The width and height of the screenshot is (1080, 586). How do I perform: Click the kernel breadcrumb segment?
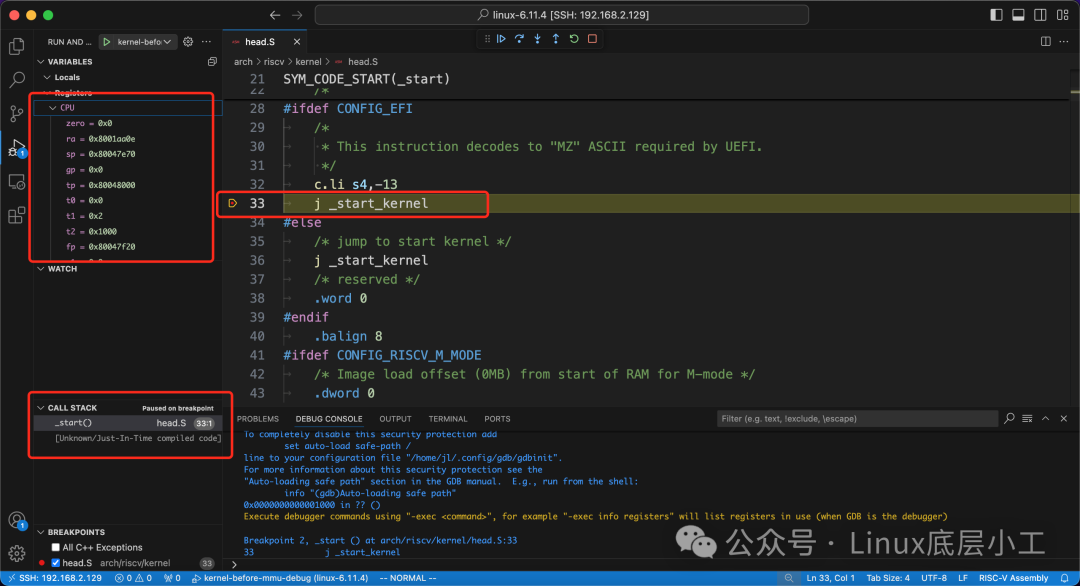click(x=308, y=62)
